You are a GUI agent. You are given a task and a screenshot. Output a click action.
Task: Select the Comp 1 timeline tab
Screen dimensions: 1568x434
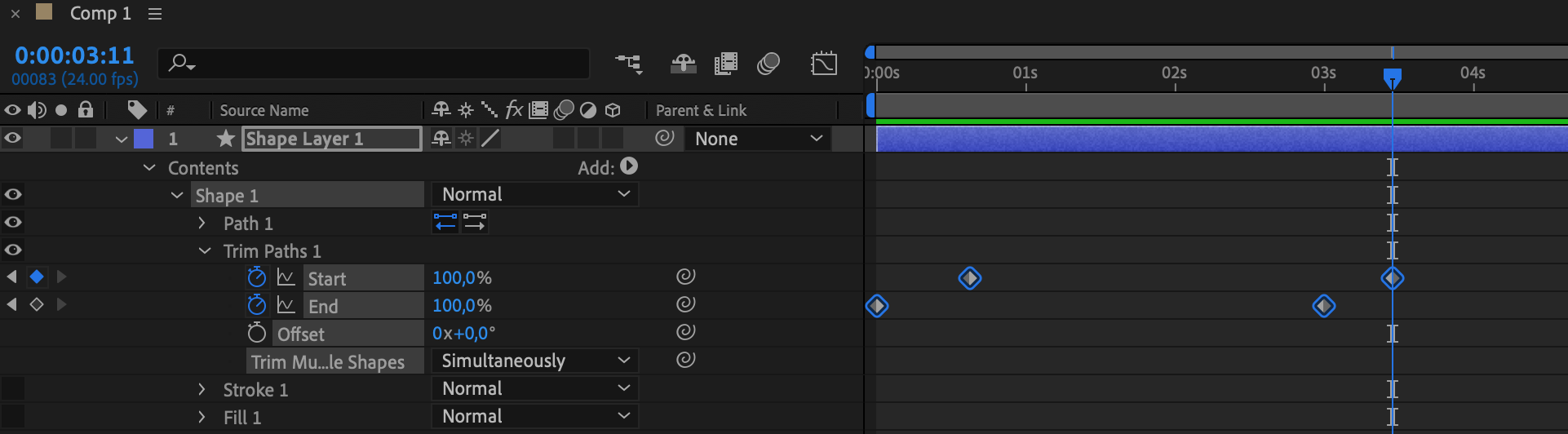[x=100, y=13]
